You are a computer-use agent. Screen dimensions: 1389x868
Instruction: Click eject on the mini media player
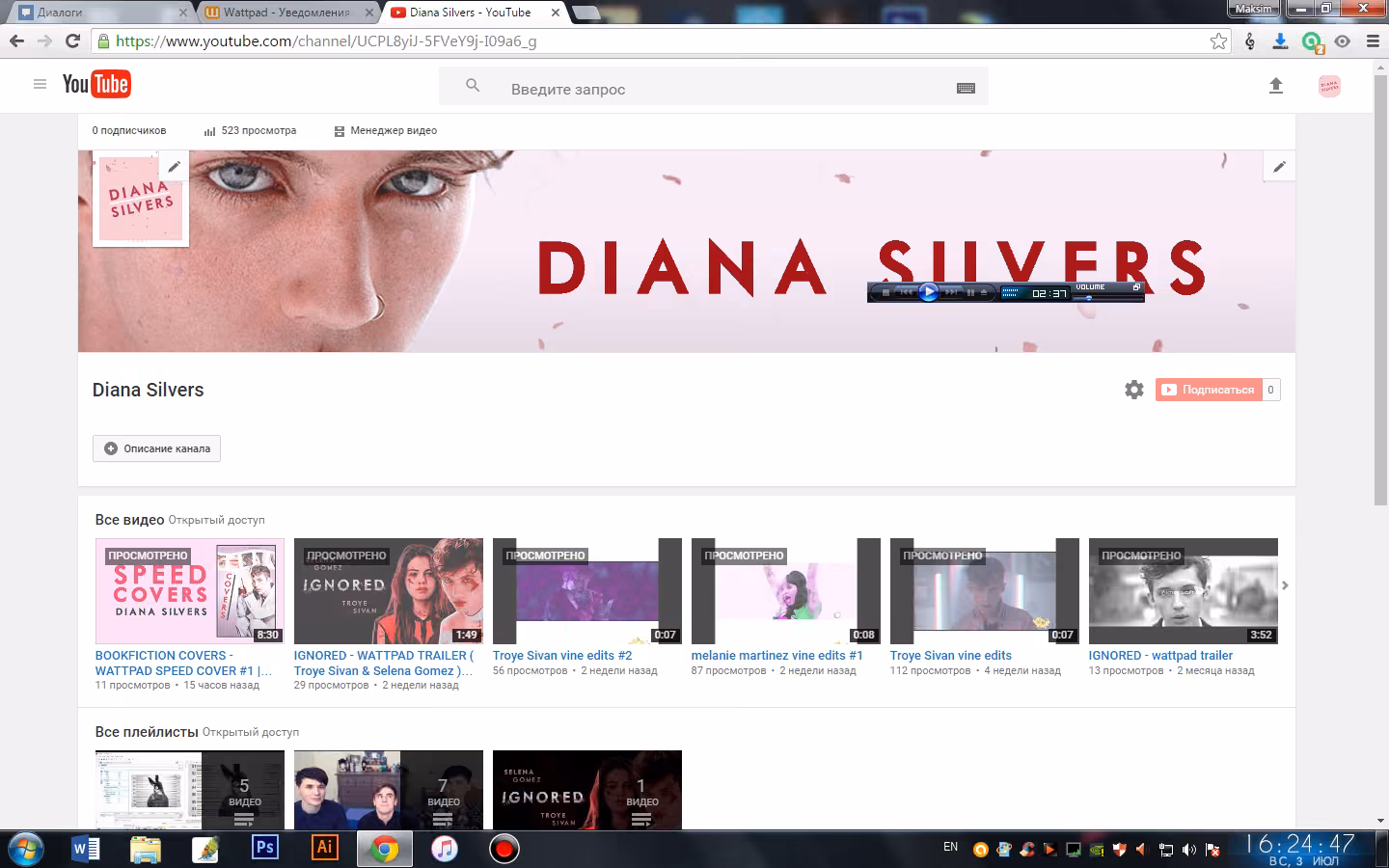click(x=984, y=292)
